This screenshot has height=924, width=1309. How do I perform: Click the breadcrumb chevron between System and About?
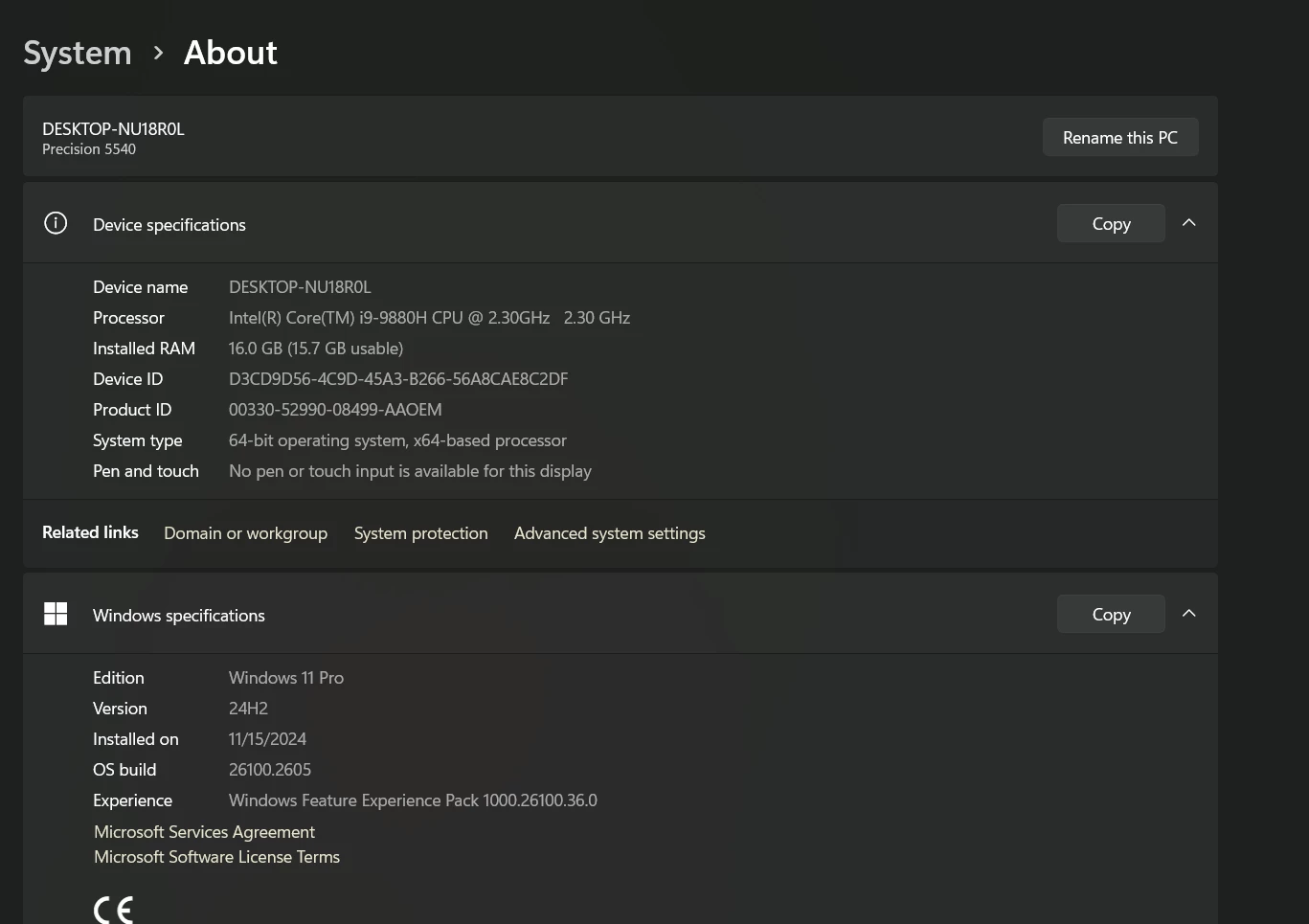pos(159,53)
